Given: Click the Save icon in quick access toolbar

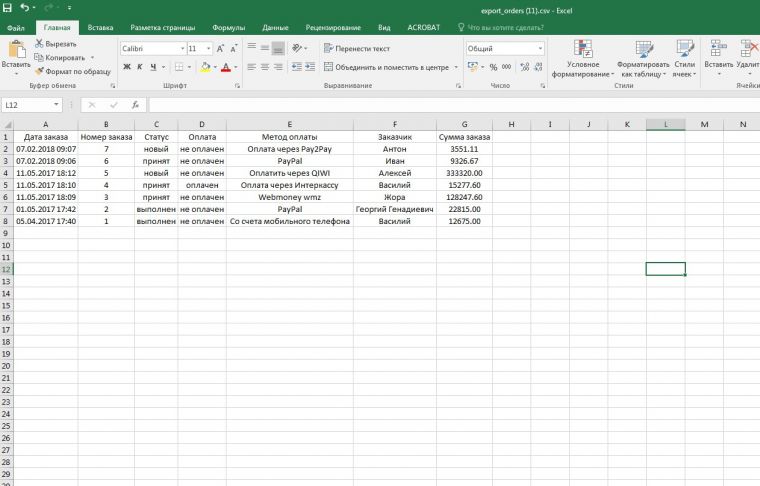Looking at the screenshot, I should pos(8,8).
